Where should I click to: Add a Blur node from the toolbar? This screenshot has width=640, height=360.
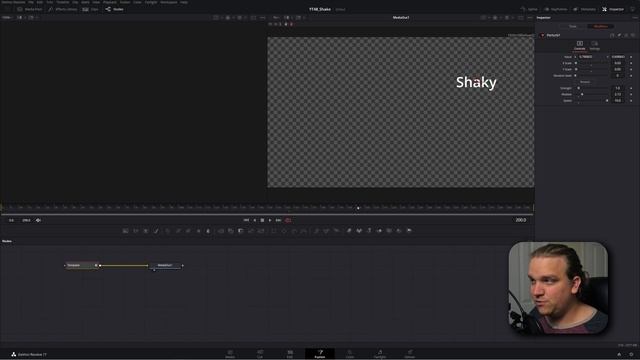coord(208,231)
